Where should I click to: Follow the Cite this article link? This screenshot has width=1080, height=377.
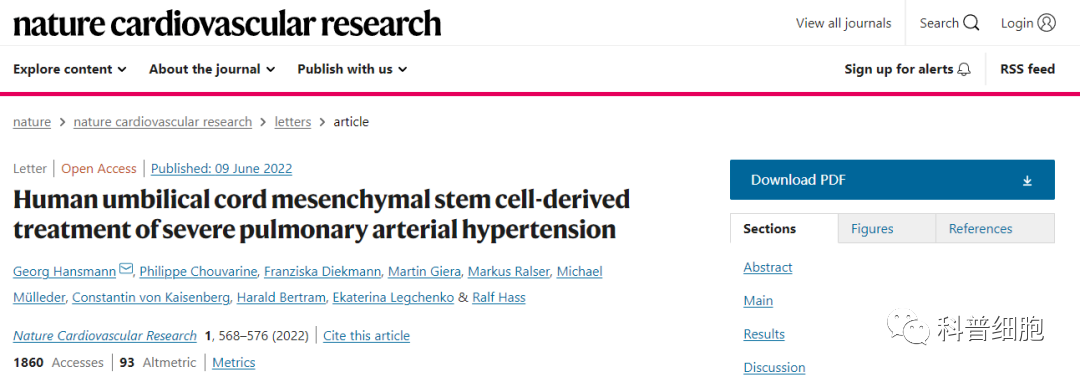366,336
